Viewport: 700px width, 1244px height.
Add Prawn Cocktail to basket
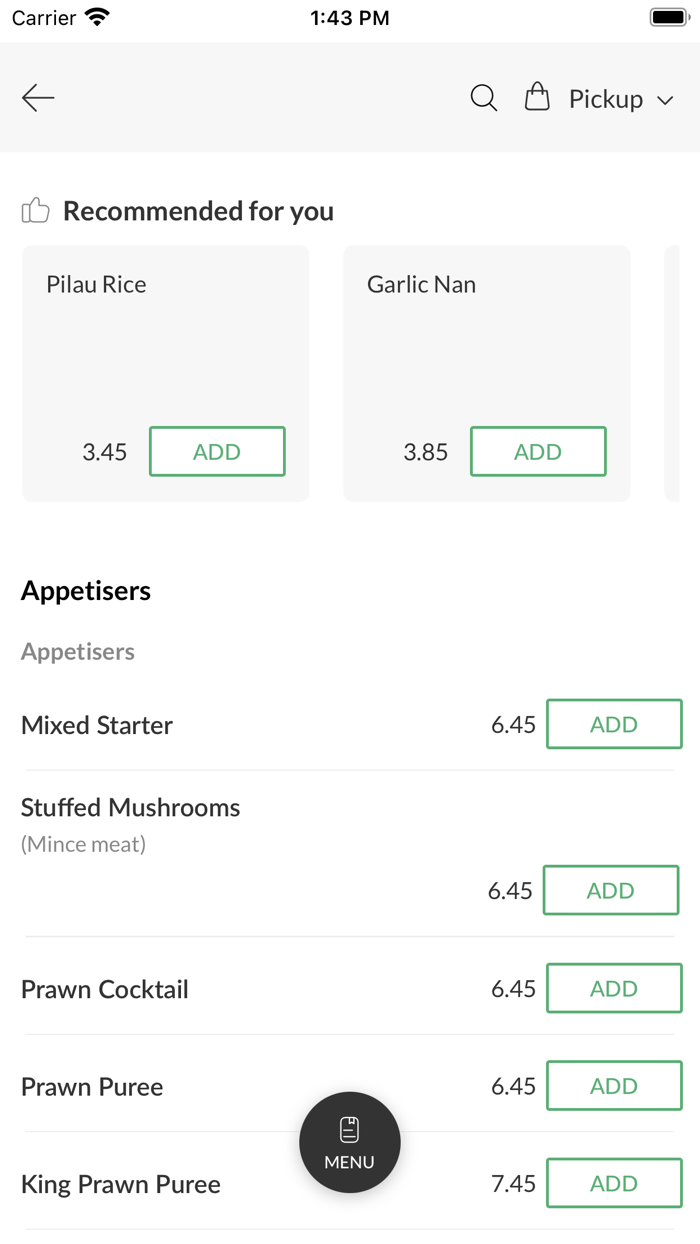tap(614, 988)
